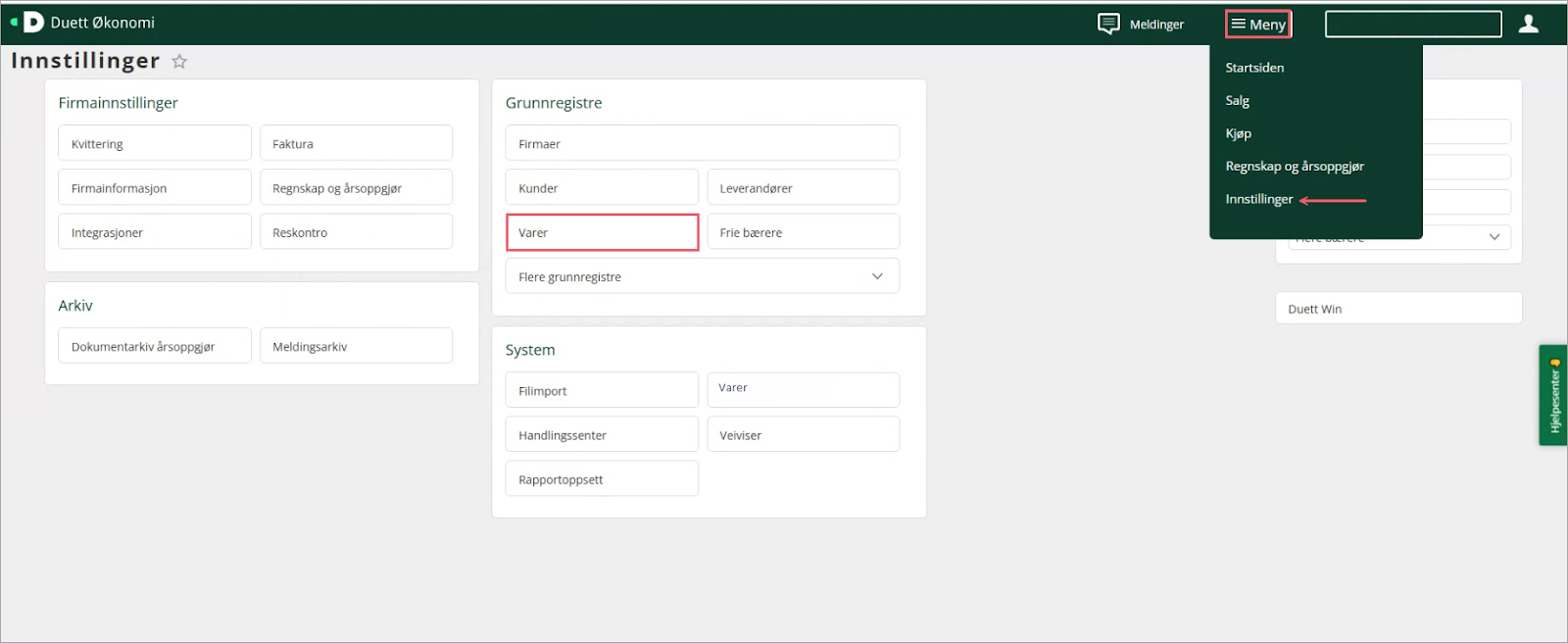This screenshot has width=1568, height=643.
Task: Open the Hjelpesenter side tab
Action: coord(1553,395)
